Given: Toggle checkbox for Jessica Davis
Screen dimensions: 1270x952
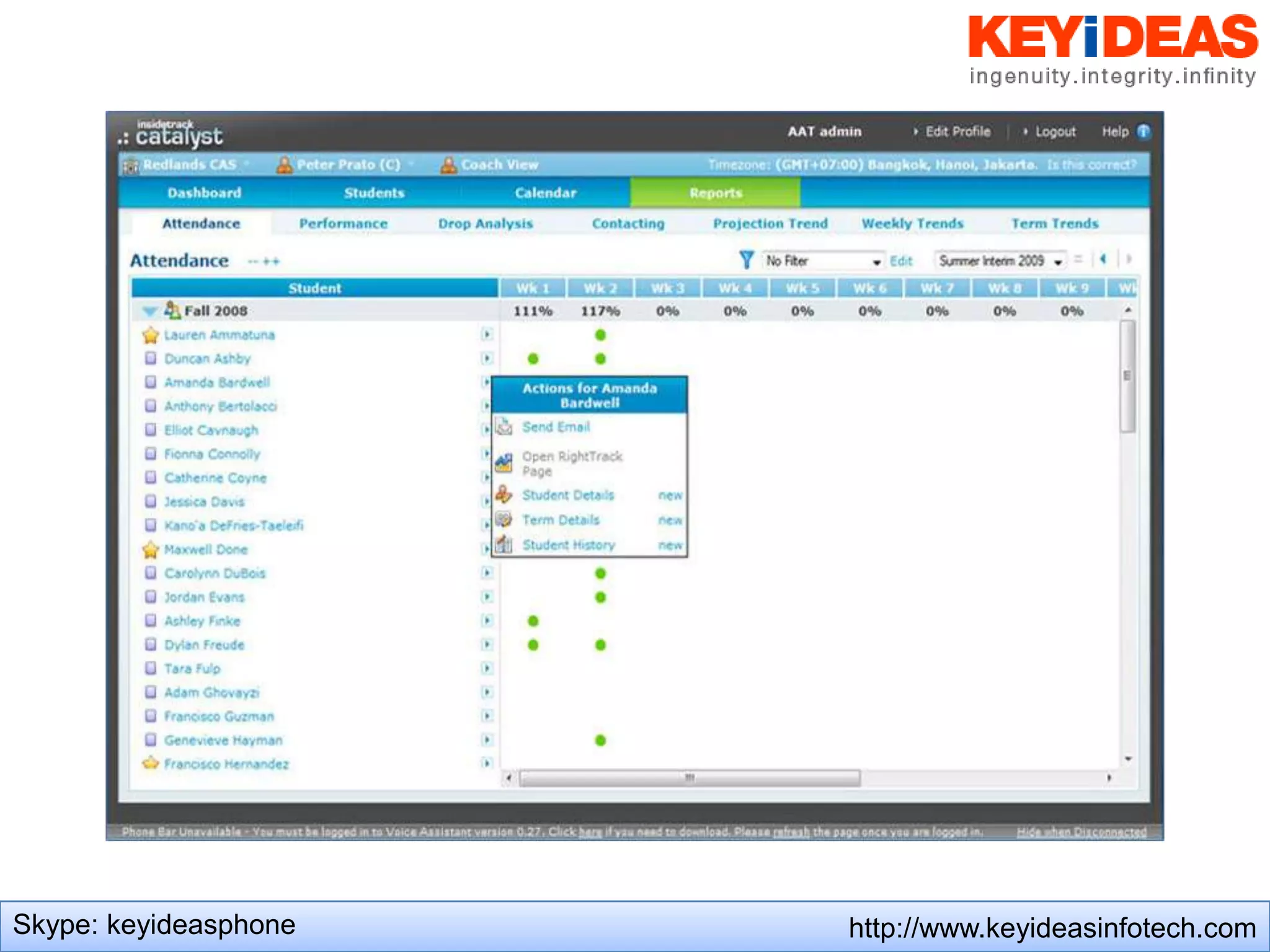Looking at the screenshot, I should click(x=150, y=501).
